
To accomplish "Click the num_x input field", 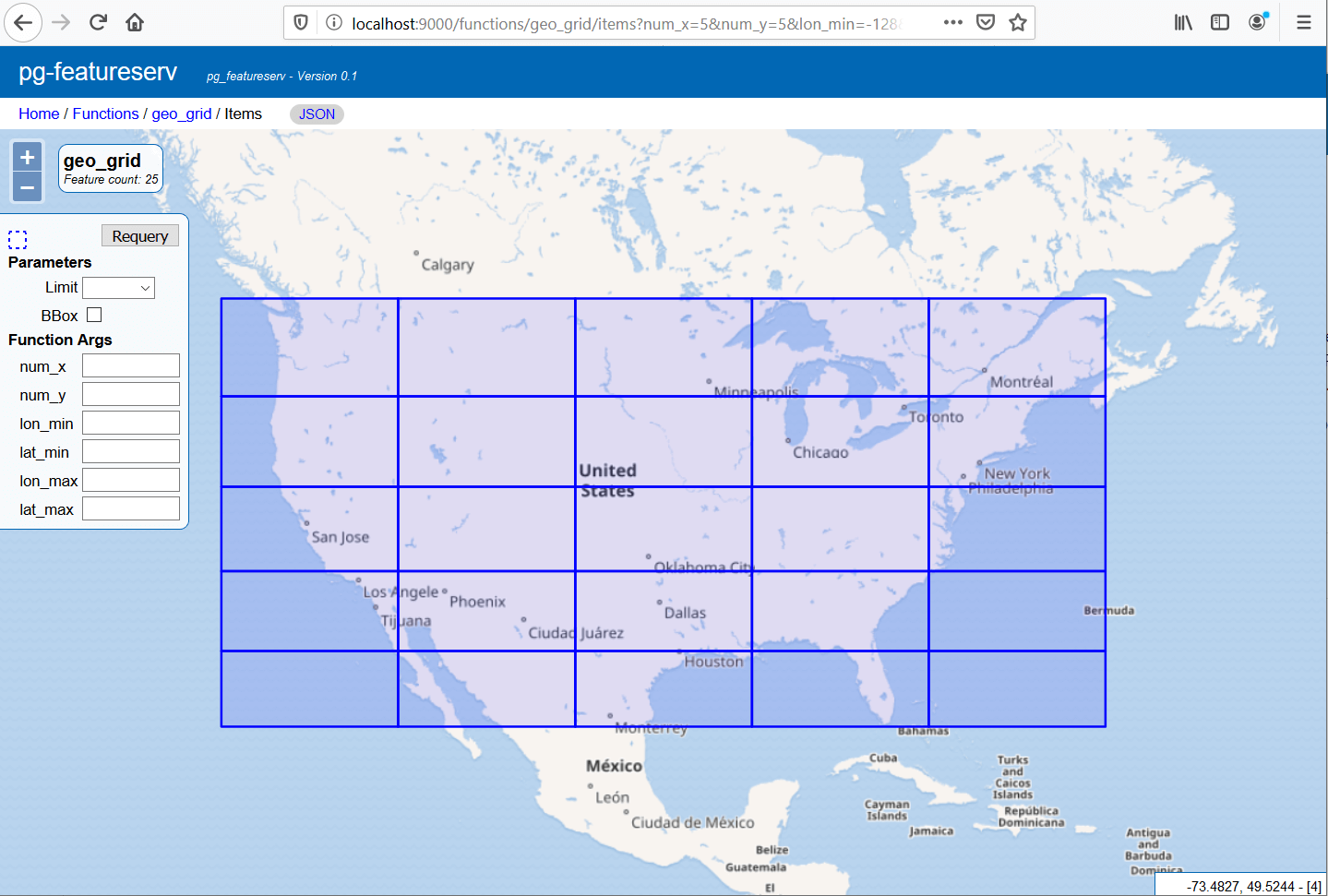I will tap(131, 366).
